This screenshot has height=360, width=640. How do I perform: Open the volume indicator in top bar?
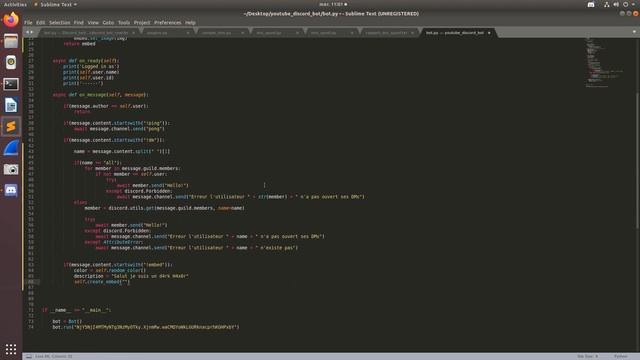pos(616,4)
